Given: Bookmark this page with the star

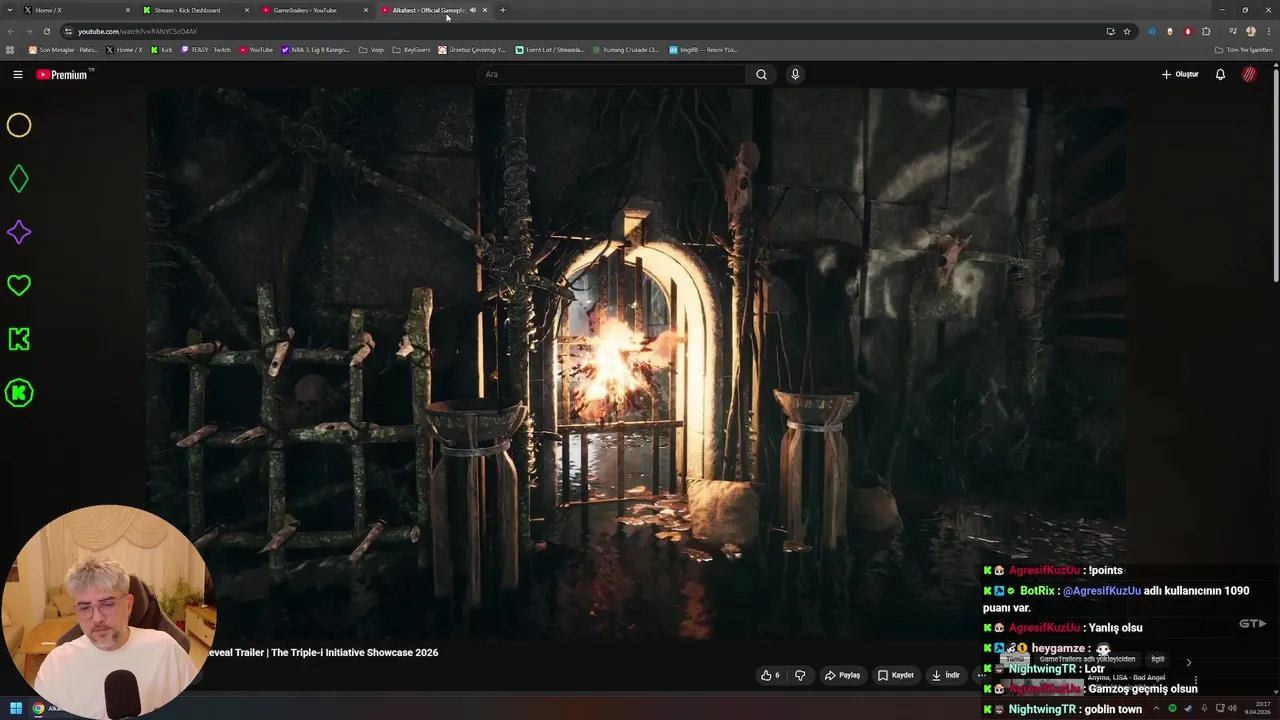Looking at the screenshot, I should point(1127,31).
